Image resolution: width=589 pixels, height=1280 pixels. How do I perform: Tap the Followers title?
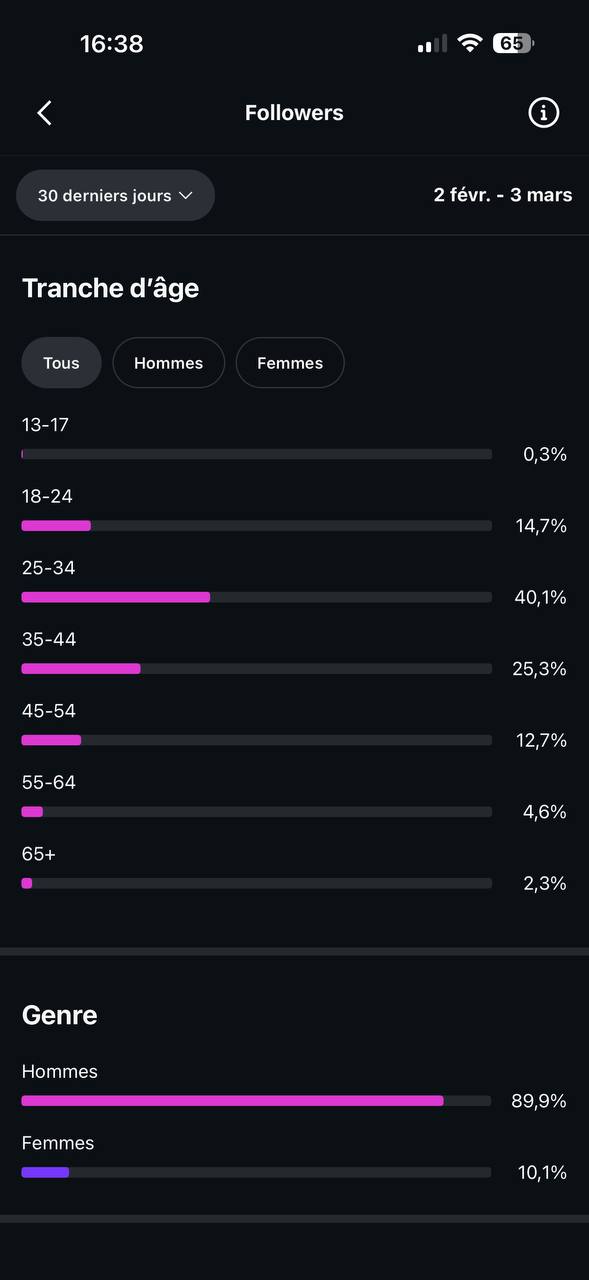point(294,112)
